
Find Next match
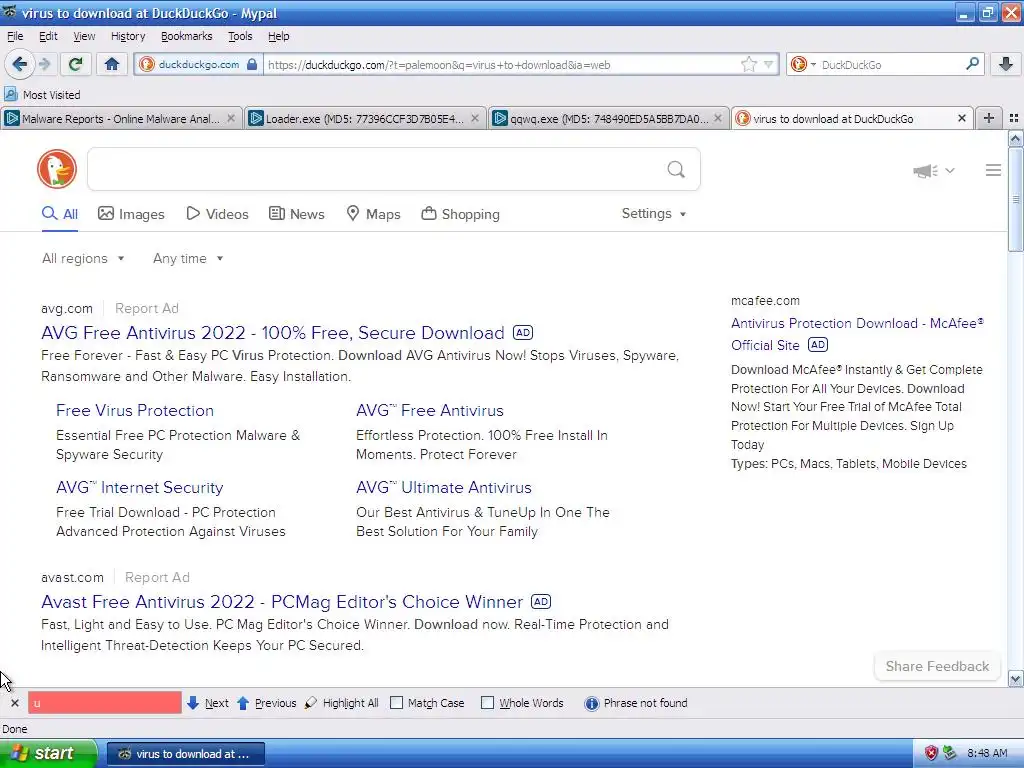click(208, 703)
